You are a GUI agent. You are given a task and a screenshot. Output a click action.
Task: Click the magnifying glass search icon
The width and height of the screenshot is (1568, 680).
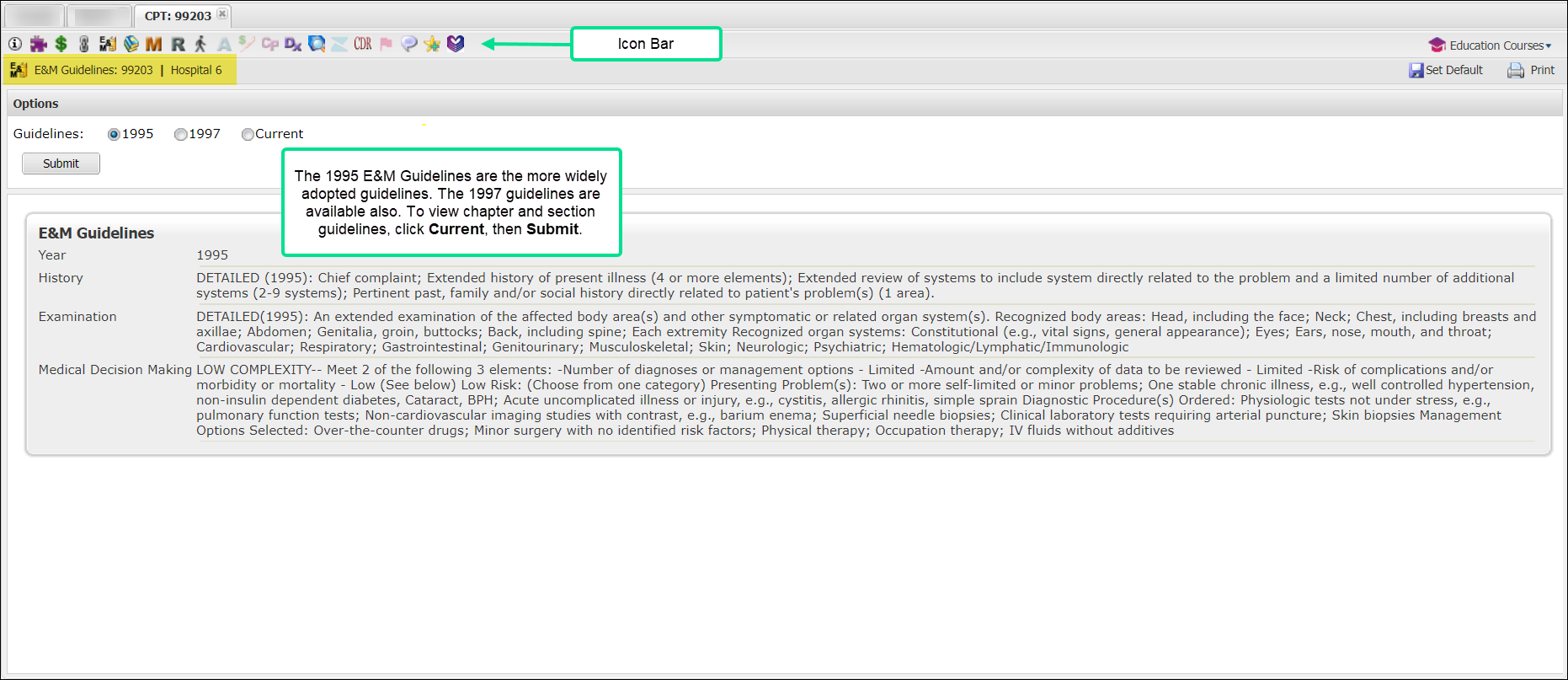coord(317,44)
